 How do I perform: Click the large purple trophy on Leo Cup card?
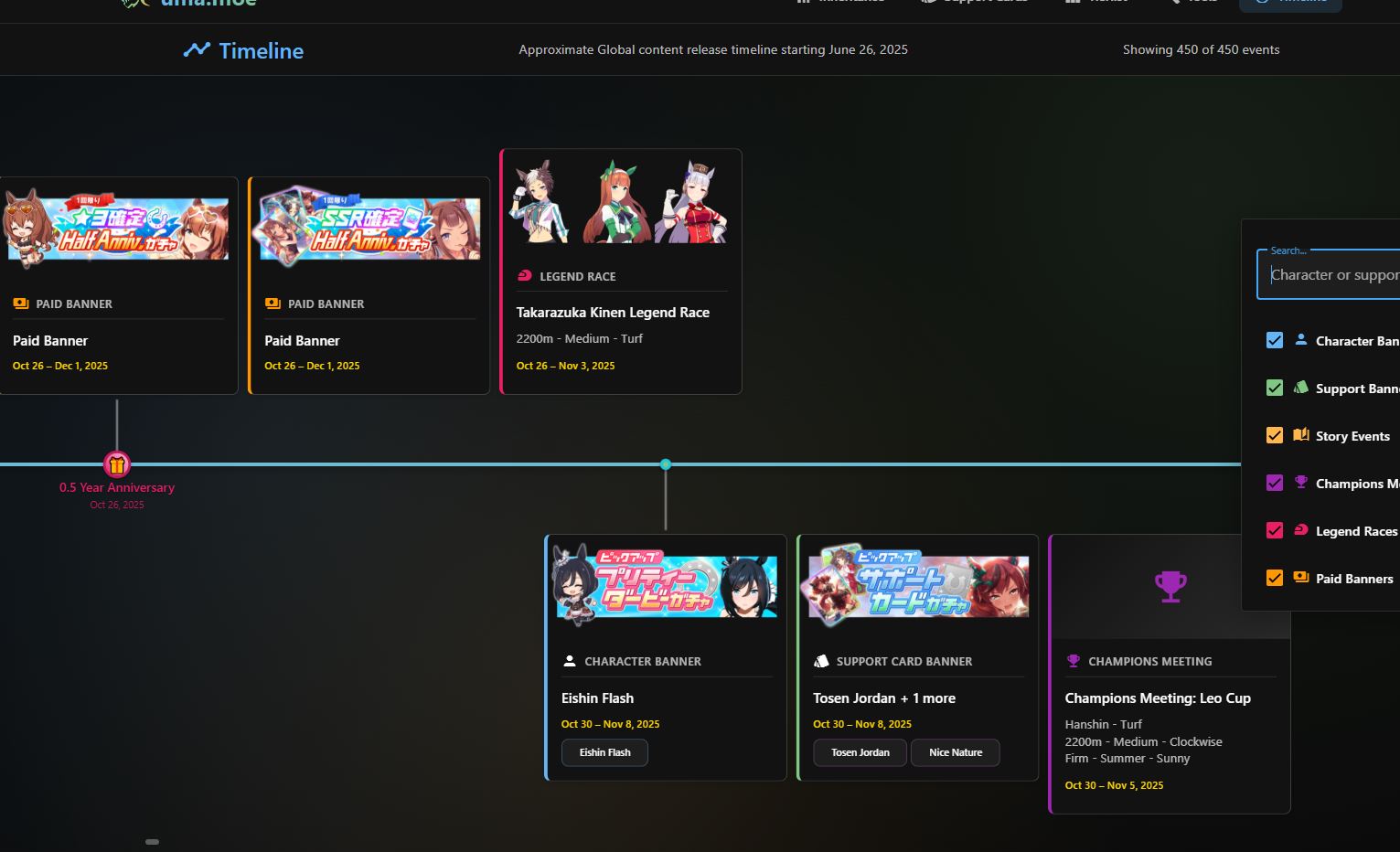coord(1170,586)
